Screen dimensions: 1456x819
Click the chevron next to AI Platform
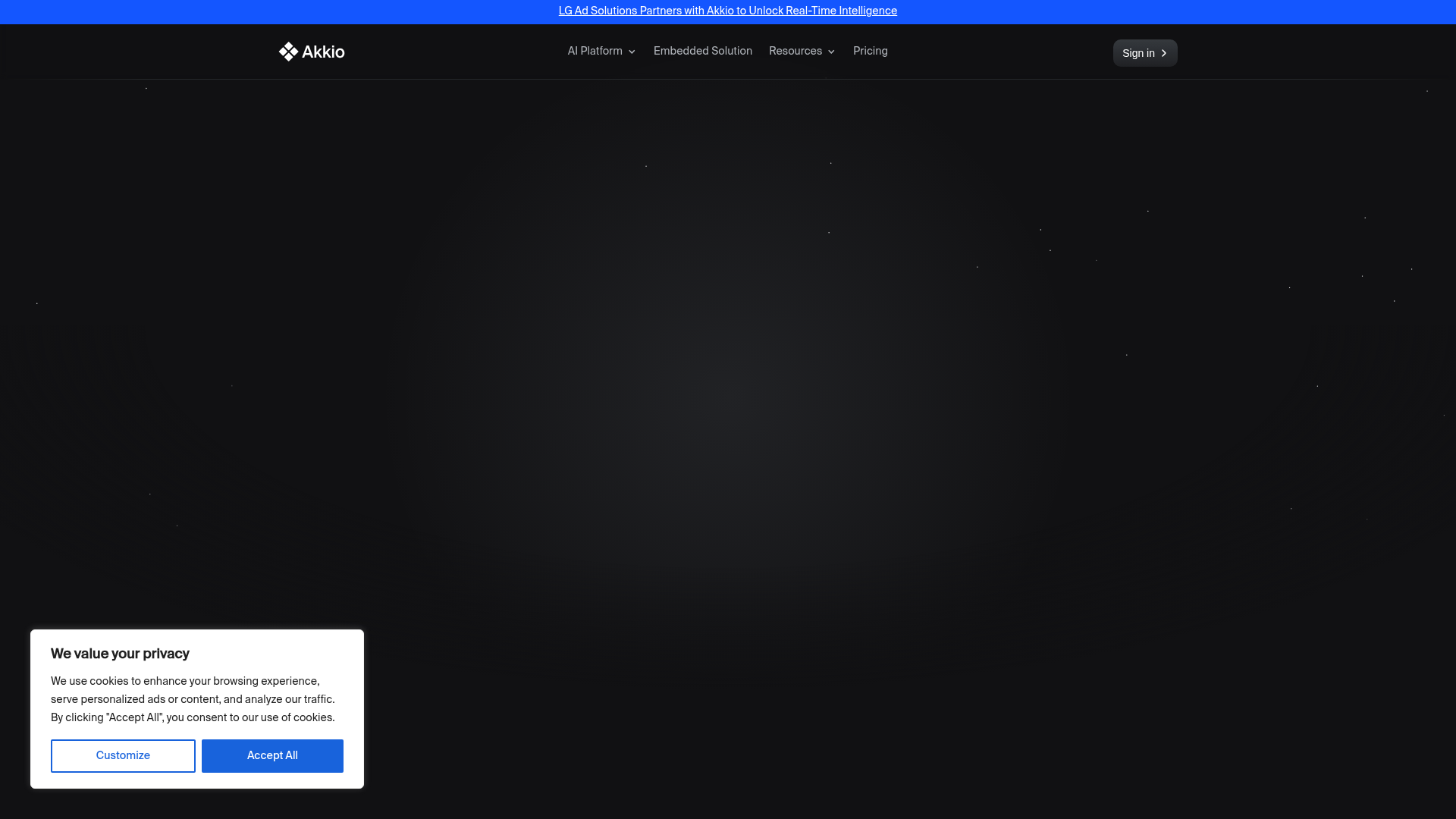pos(632,52)
